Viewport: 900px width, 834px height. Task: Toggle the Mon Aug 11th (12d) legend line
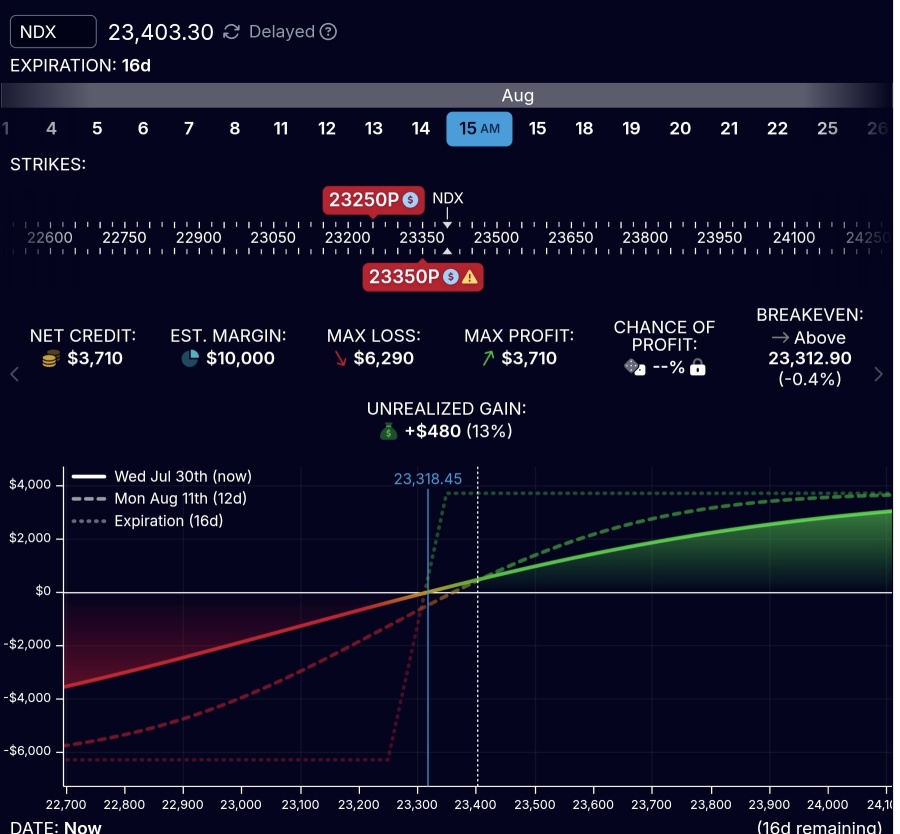click(159, 498)
